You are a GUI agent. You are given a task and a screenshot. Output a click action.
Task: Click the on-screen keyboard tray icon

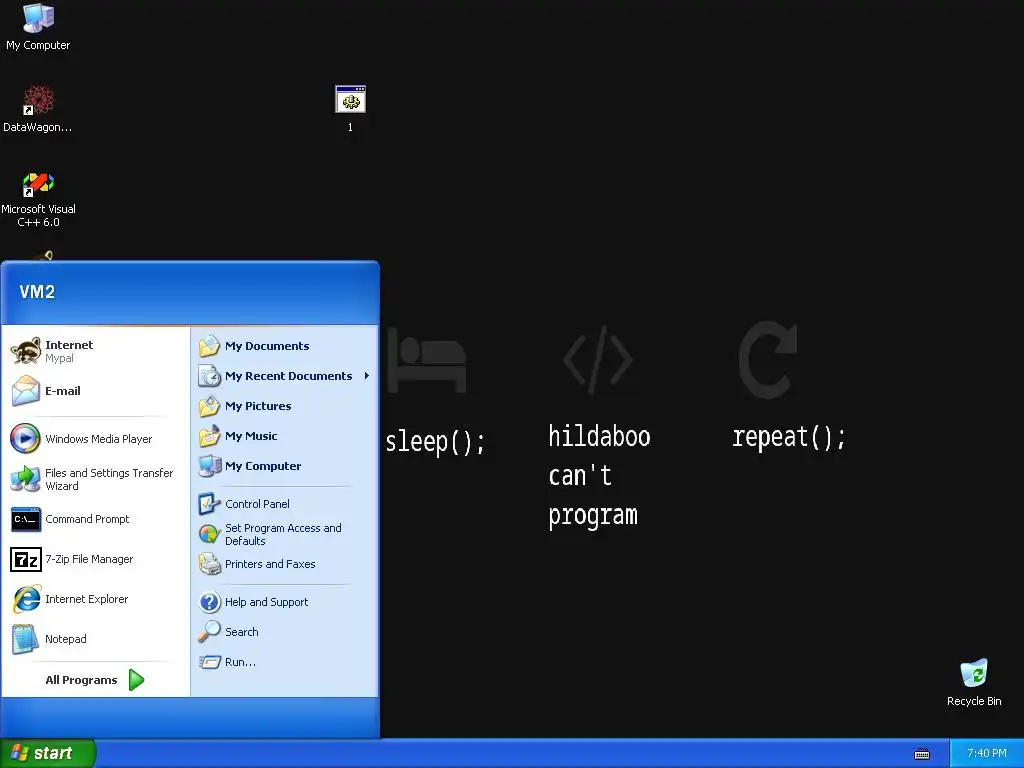point(921,754)
